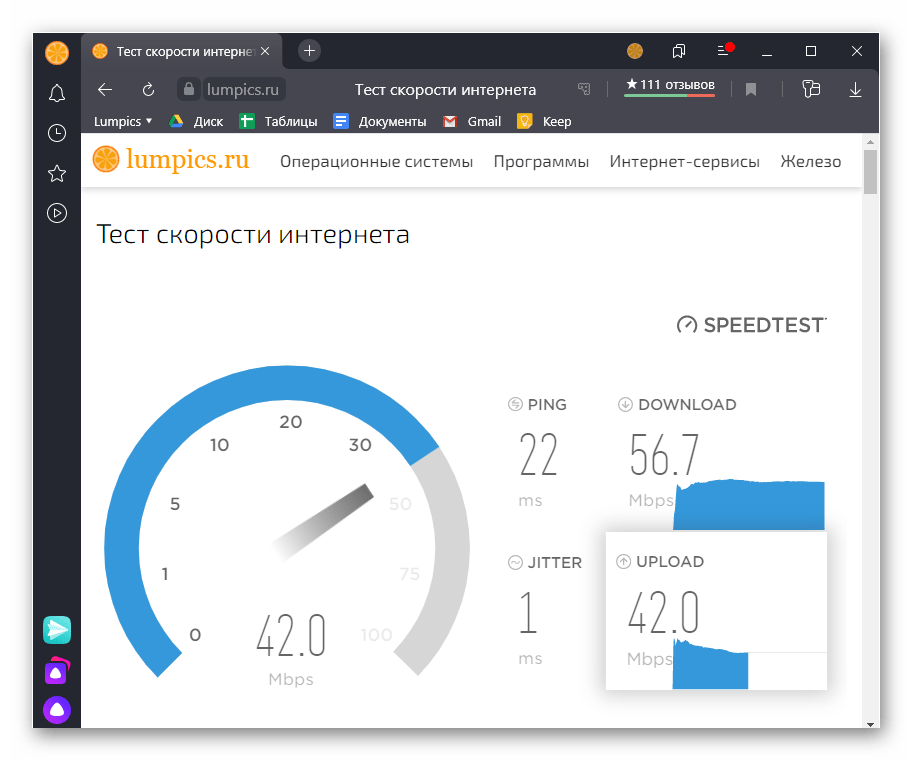Select Операционные системы in the site navigation
Screen dimensions: 912x760
[x=376, y=162]
